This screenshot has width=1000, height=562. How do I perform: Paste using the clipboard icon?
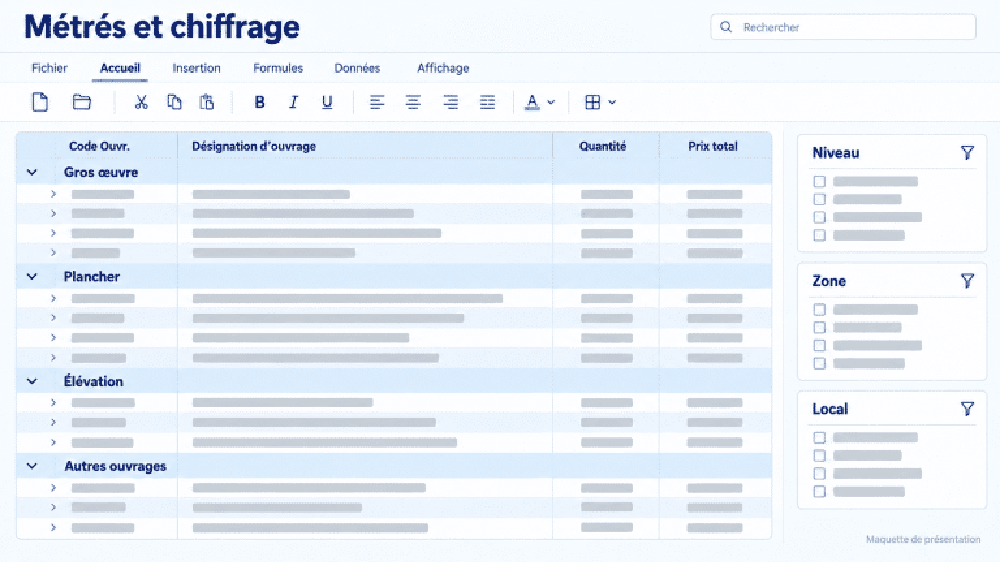[207, 102]
